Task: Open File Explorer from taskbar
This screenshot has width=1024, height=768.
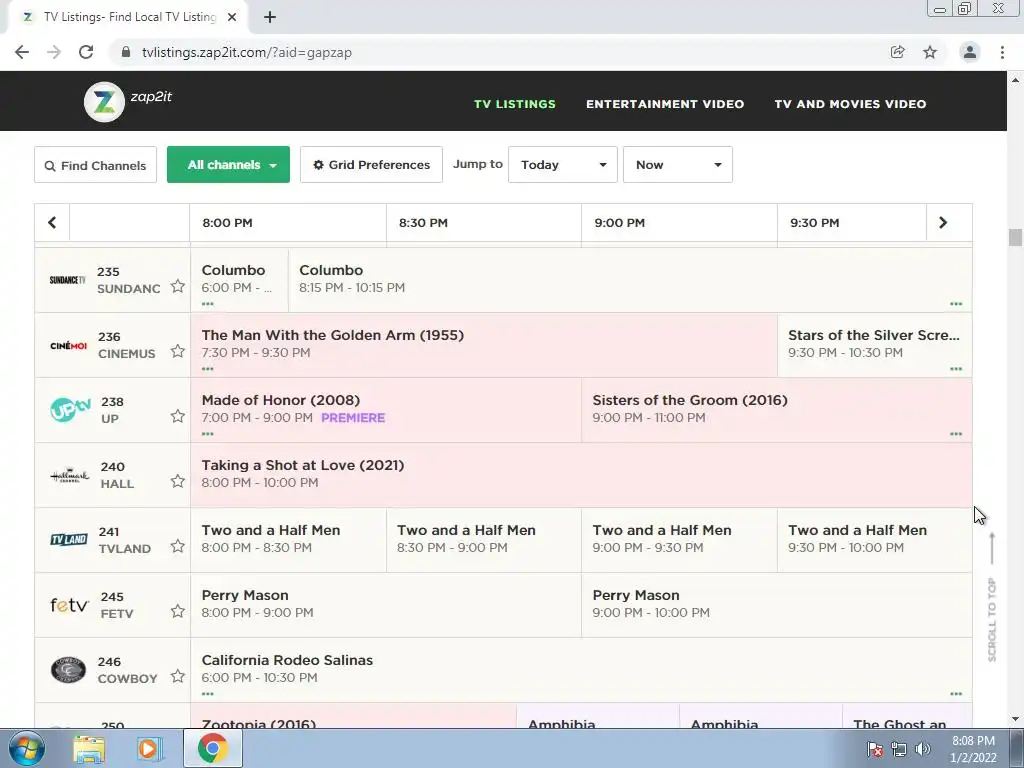Action: (89, 749)
